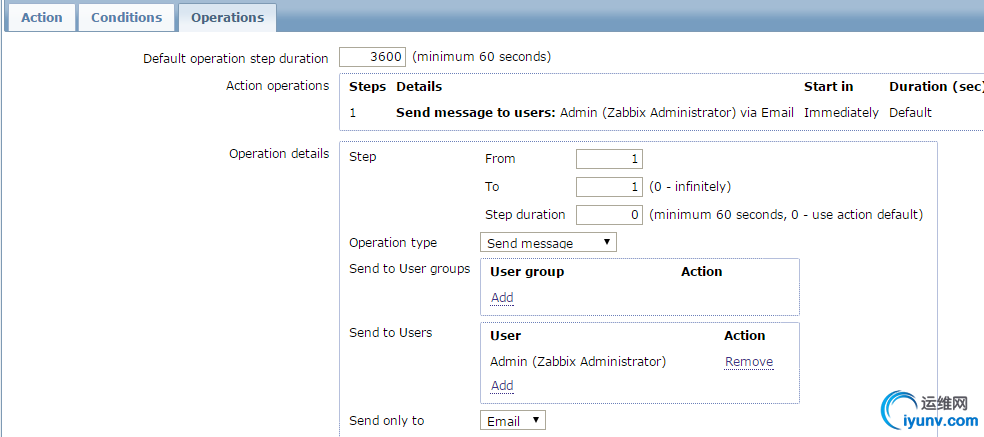The width and height of the screenshot is (984, 437).
Task: Switch to the Action tab
Action: click(x=41, y=17)
